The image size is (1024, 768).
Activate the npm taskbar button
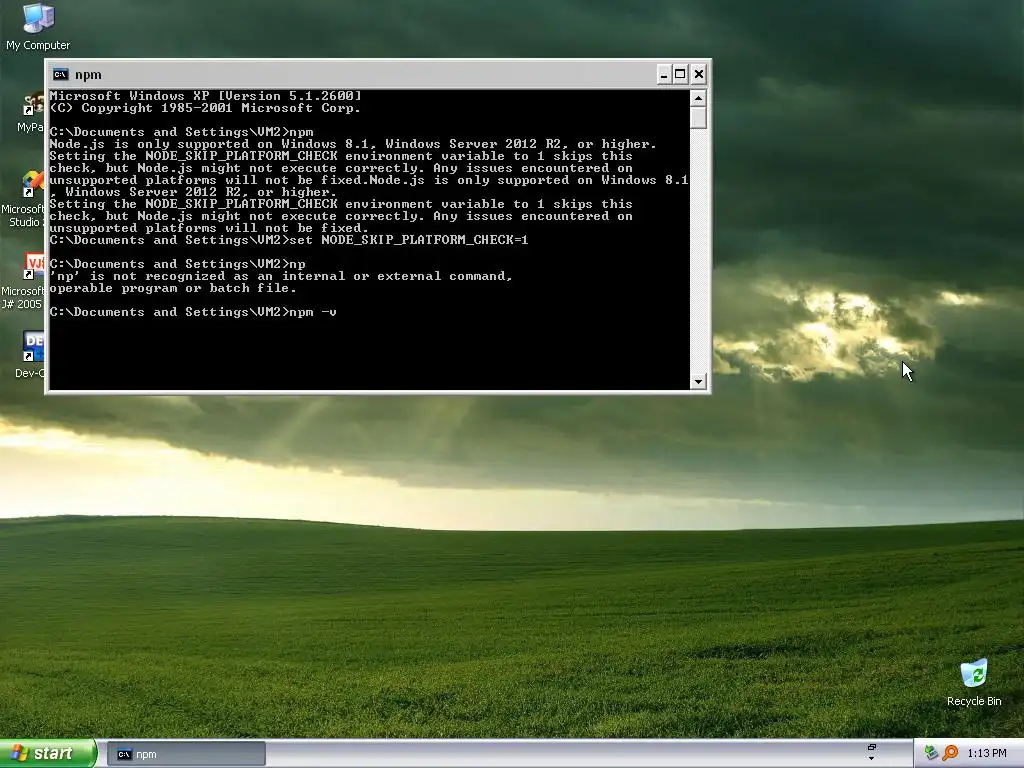186,754
